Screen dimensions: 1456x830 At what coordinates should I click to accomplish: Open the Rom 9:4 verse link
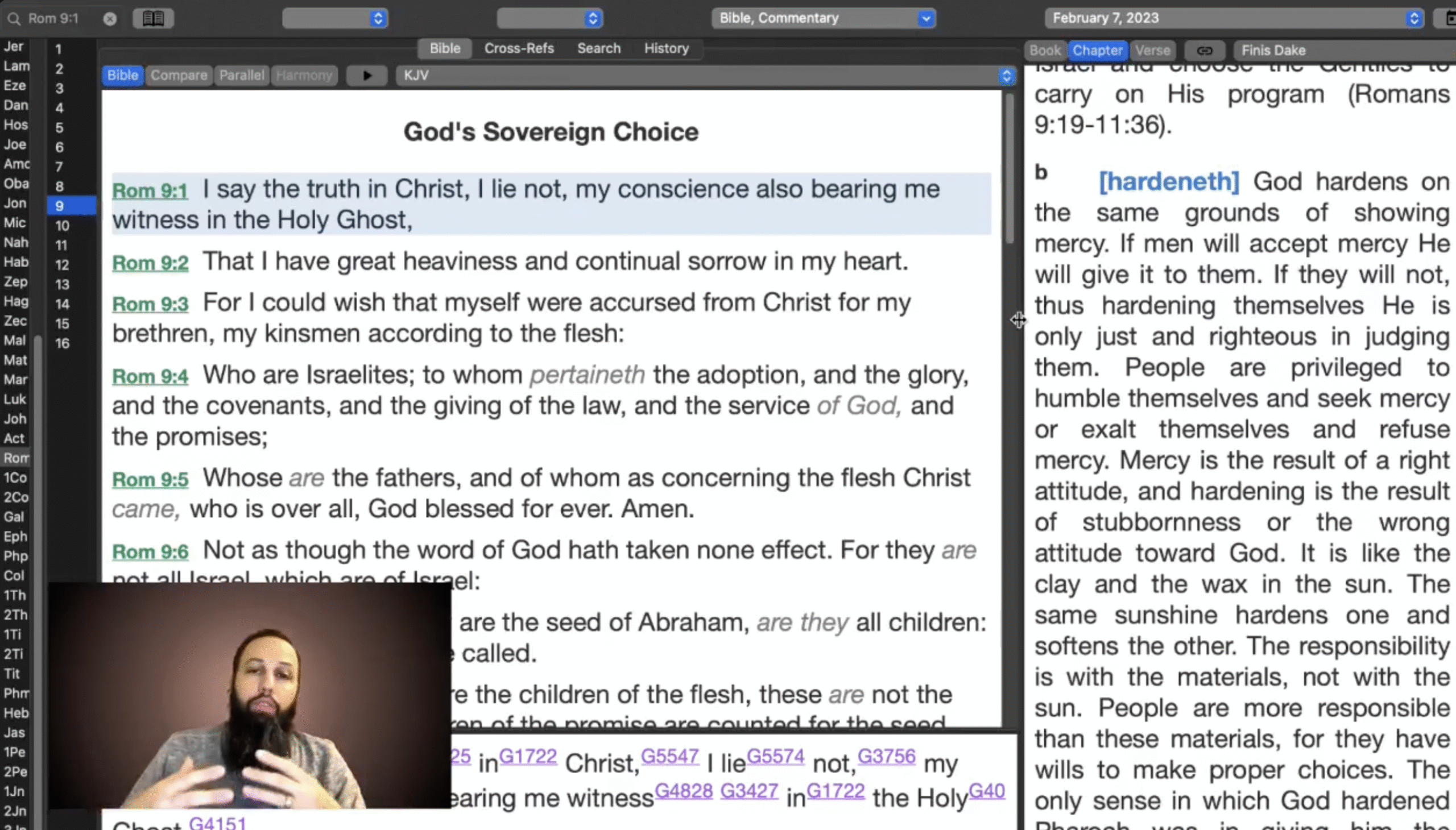click(150, 377)
